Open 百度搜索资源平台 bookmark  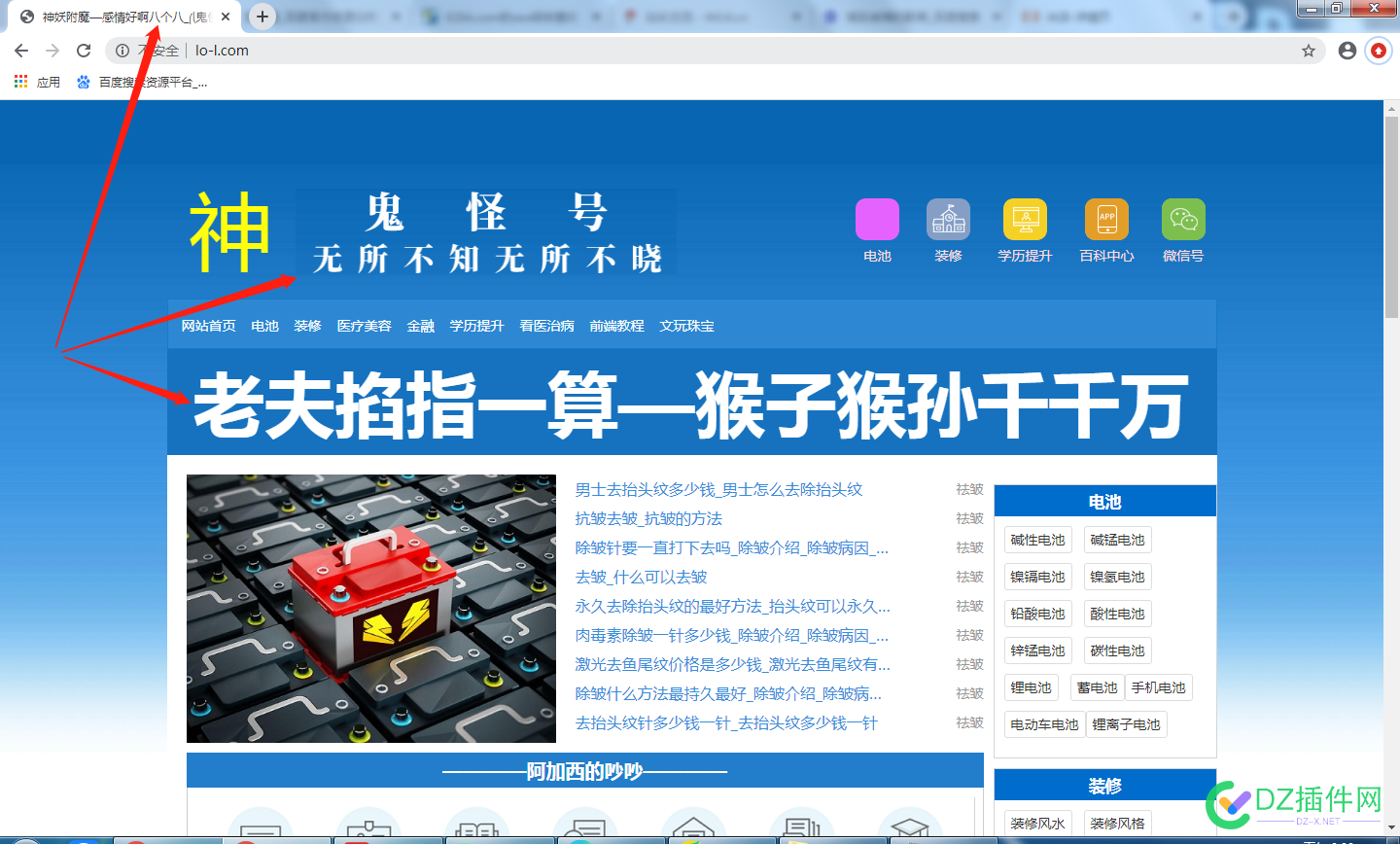click(143, 82)
